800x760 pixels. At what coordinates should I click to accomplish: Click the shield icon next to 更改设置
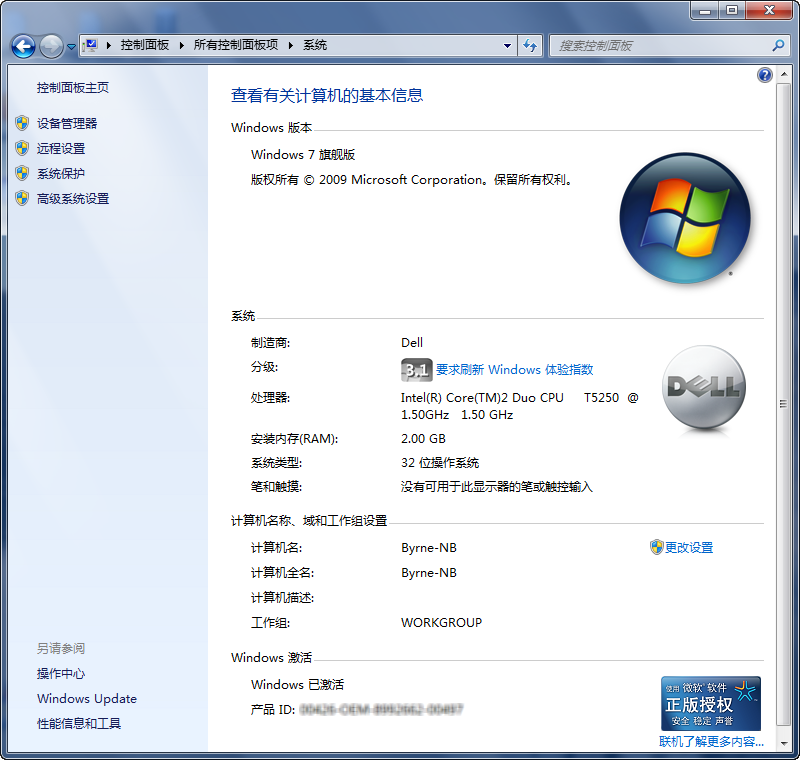click(656, 547)
